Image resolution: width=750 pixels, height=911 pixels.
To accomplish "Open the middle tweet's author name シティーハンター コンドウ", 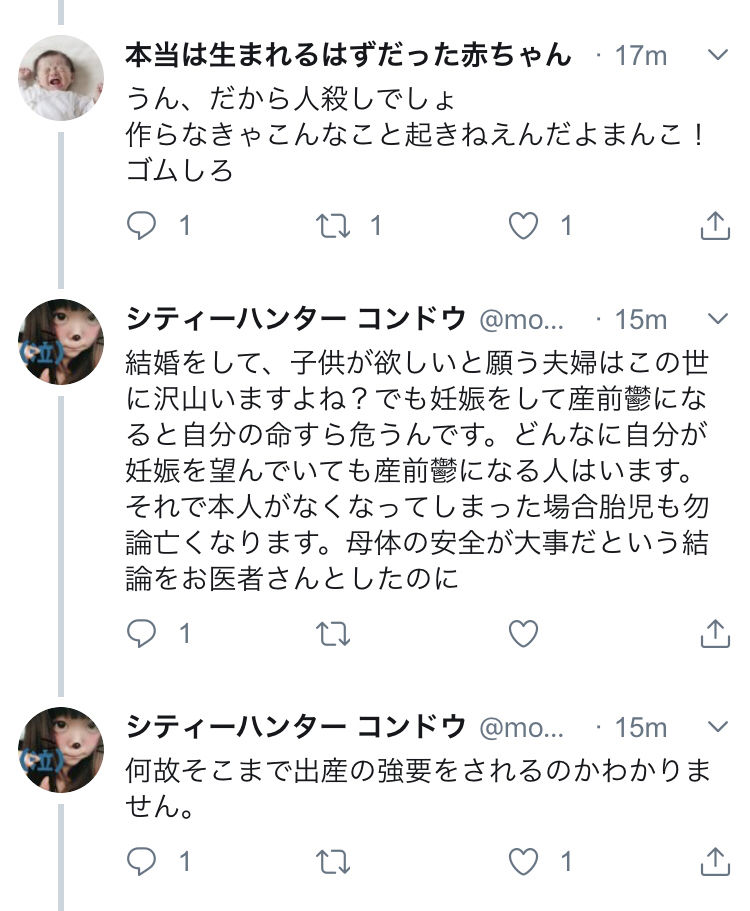I will (296, 319).
